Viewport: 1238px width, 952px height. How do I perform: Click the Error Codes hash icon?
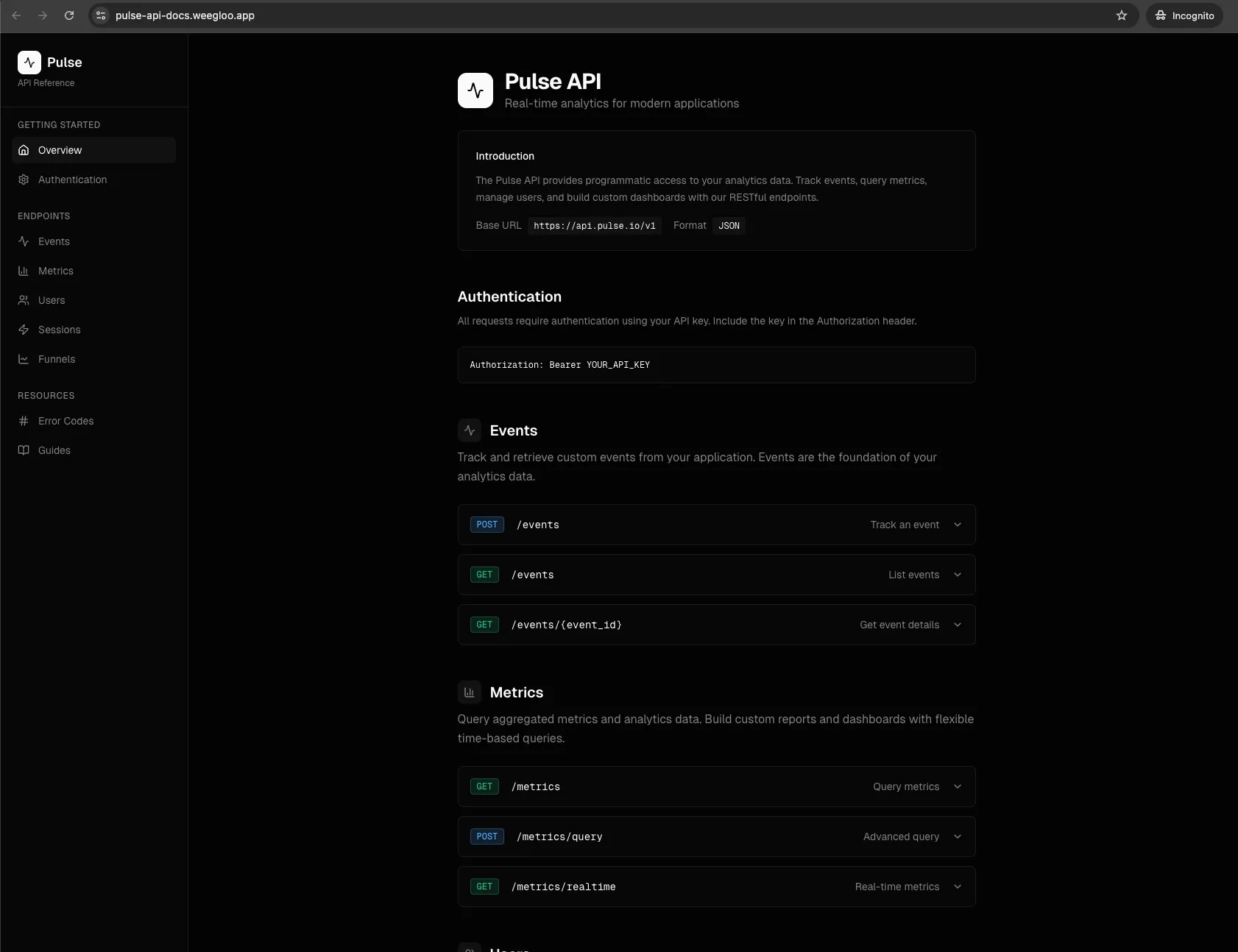(x=24, y=421)
